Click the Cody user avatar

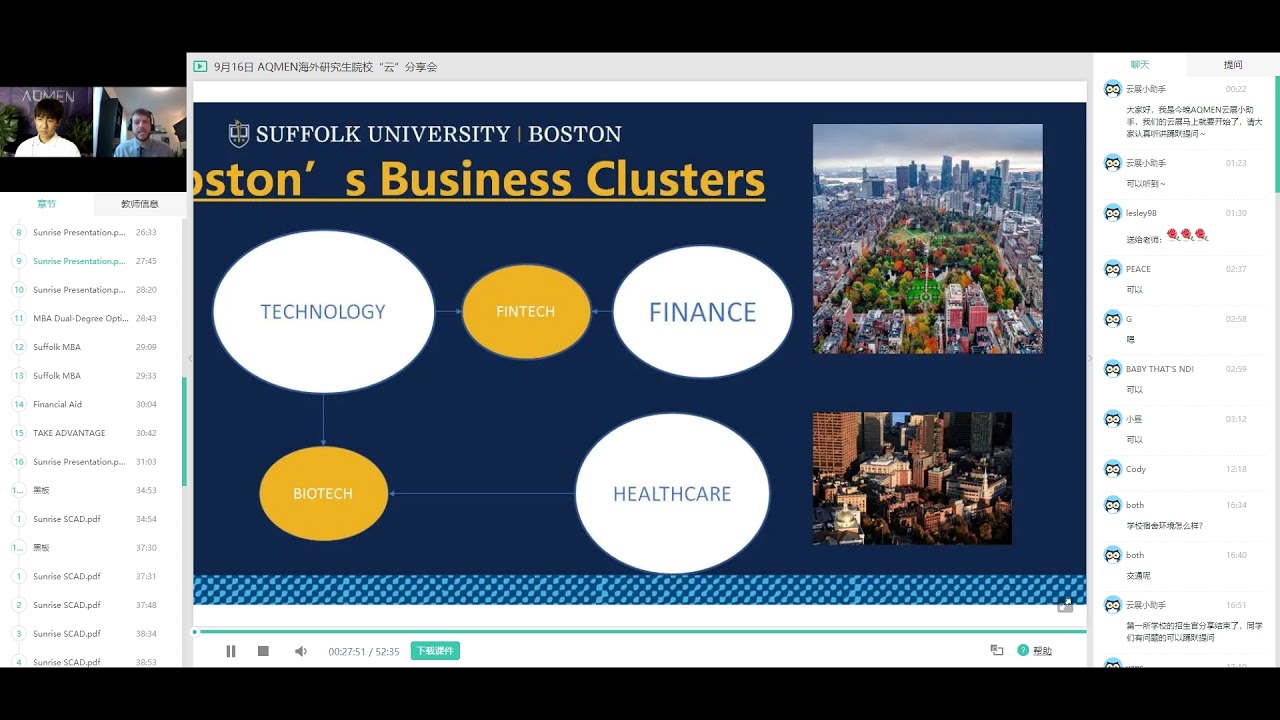click(1112, 469)
